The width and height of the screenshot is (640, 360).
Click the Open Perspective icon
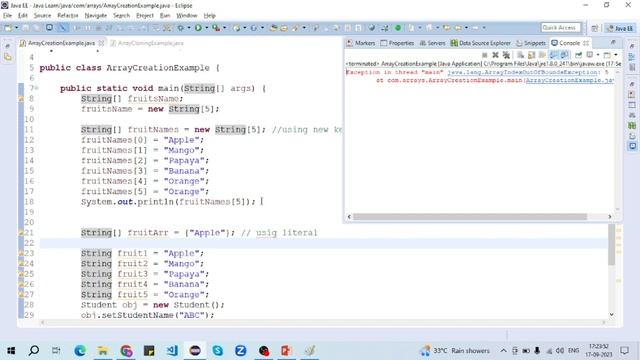(594, 28)
